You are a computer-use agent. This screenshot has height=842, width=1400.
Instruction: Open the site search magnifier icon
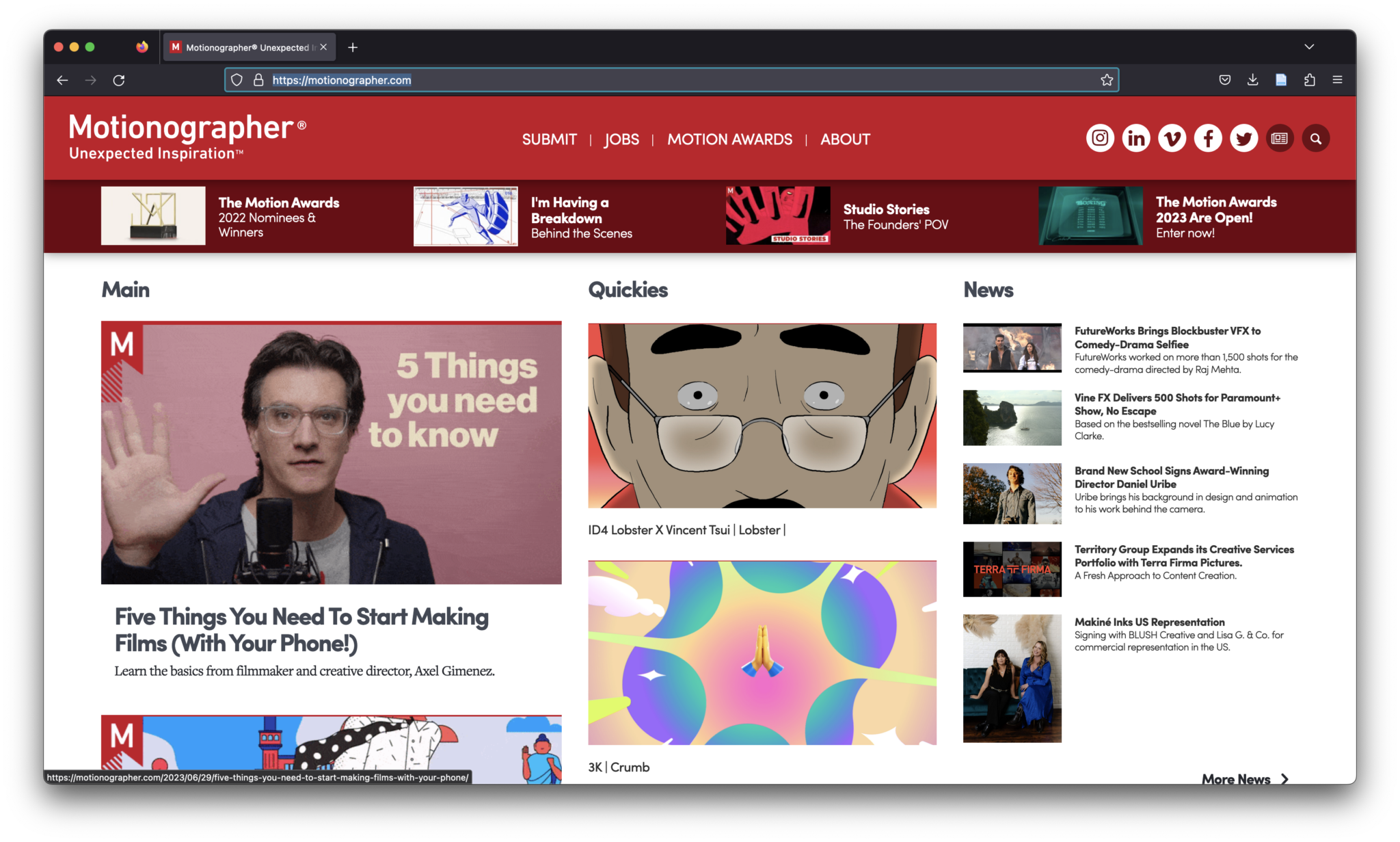pyautogui.click(x=1315, y=139)
